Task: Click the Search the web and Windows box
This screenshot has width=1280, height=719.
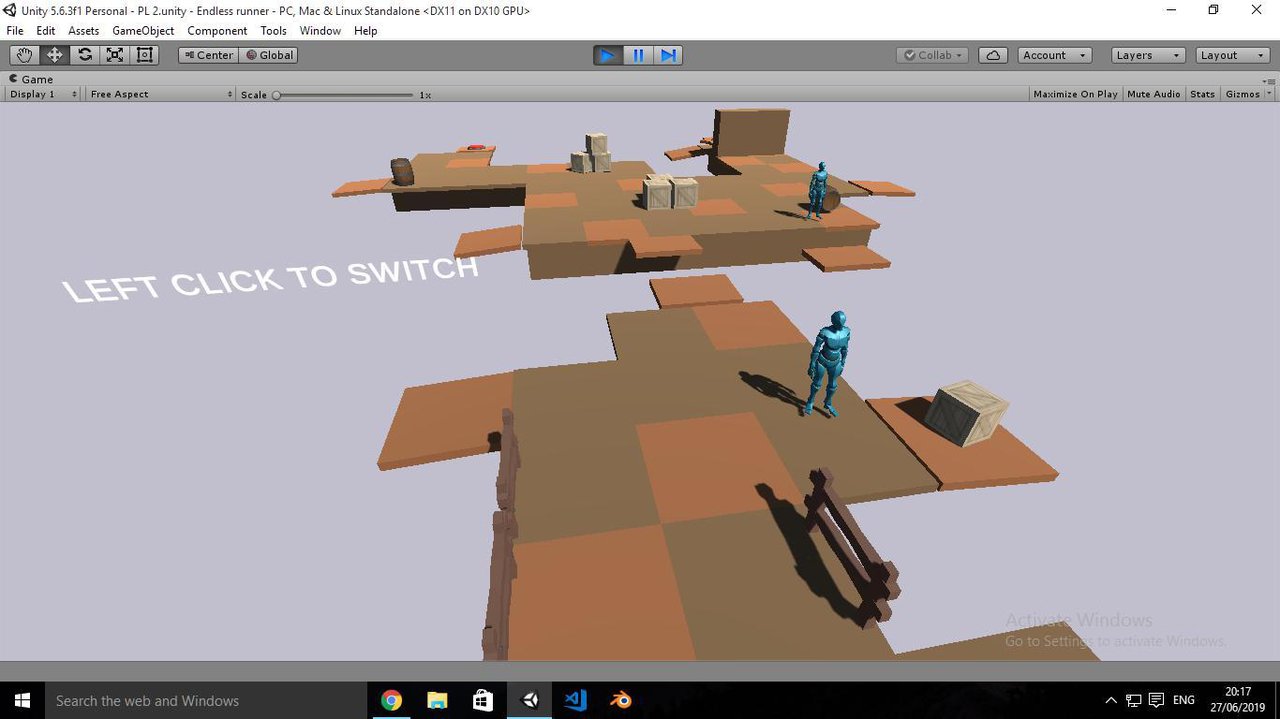Action: tap(205, 700)
